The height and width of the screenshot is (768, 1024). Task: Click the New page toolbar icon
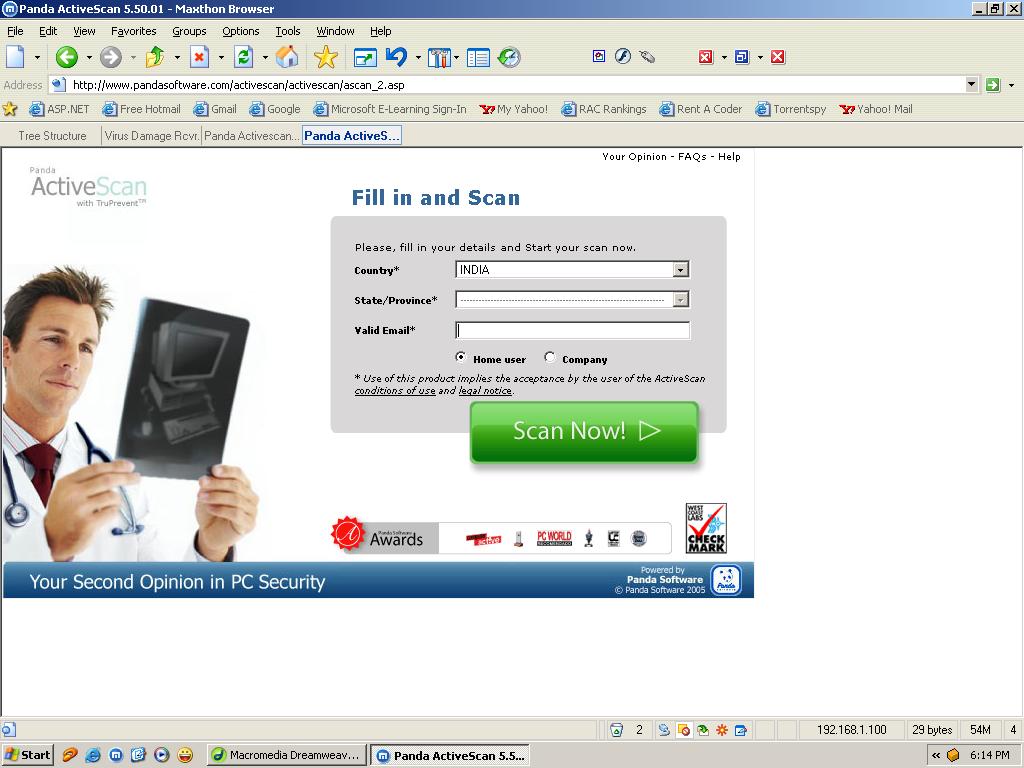tap(15, 57)
